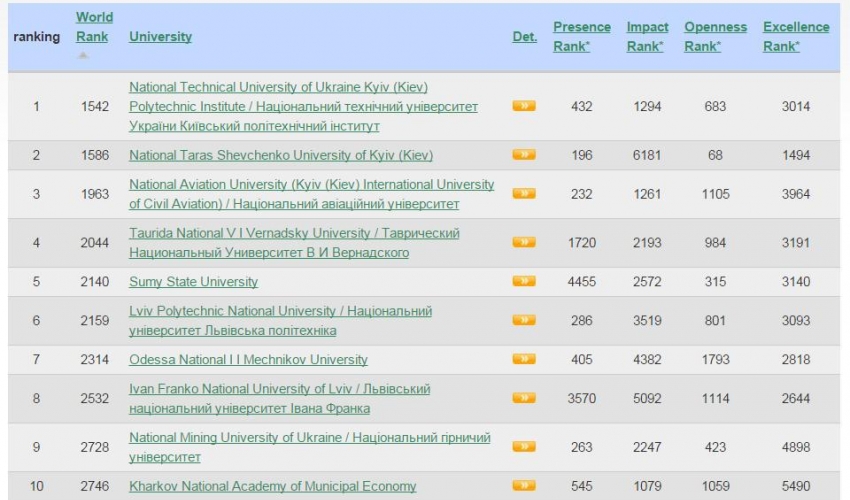The image size is (850, 500).
Task: Select excellence rank value 4898
Action: [796, 447]
